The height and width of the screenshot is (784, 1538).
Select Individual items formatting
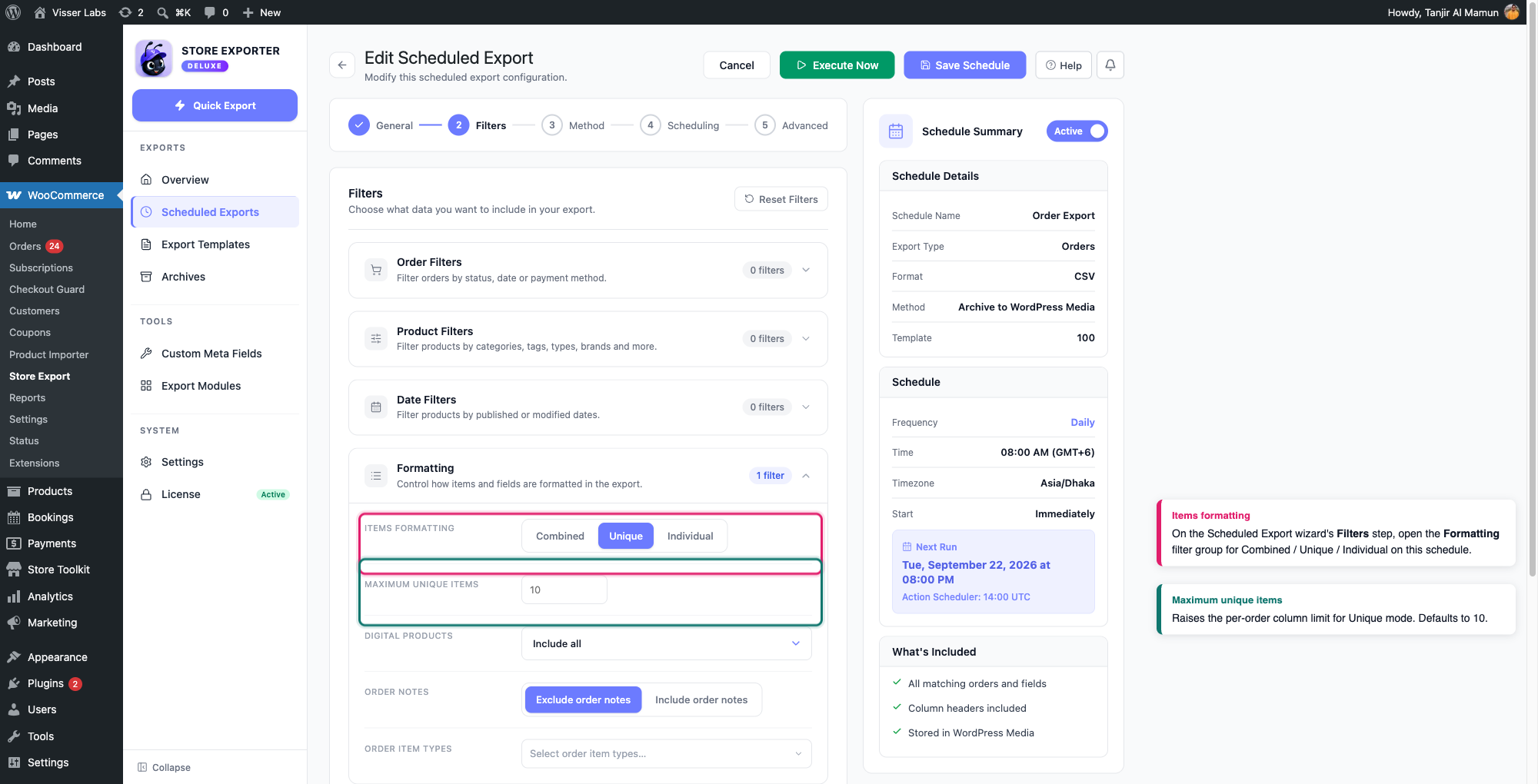(x=690, y=536)
